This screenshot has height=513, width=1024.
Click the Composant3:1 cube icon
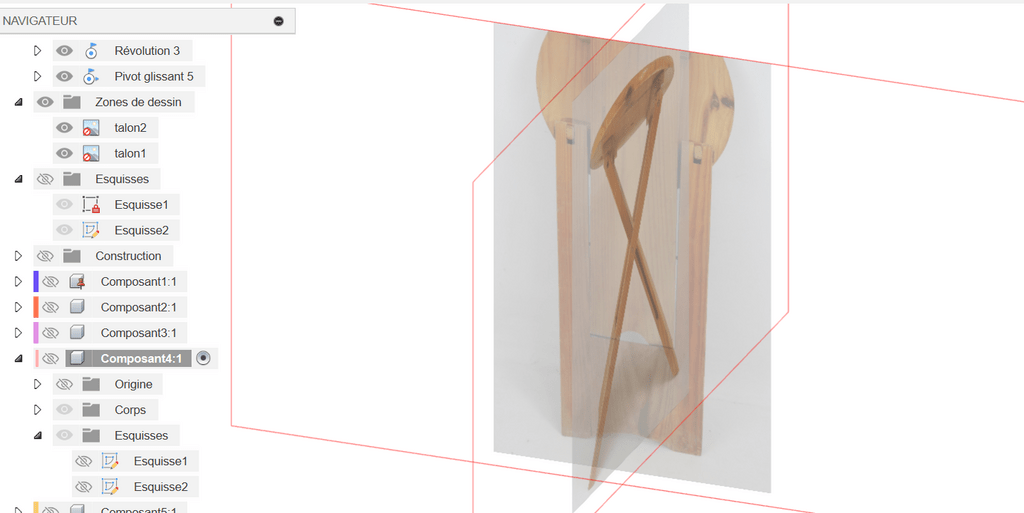[77, 333]
